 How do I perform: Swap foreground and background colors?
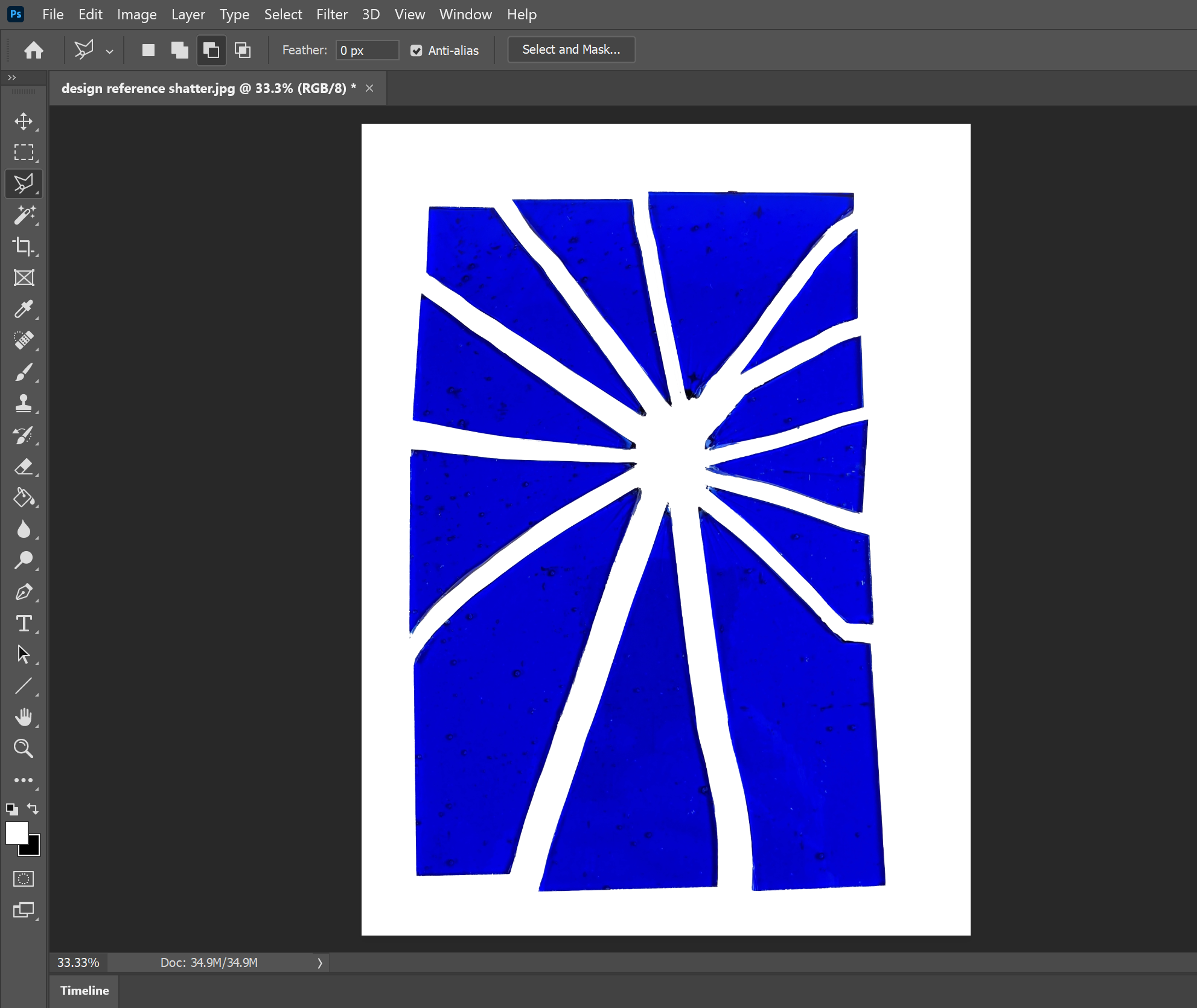33,809
